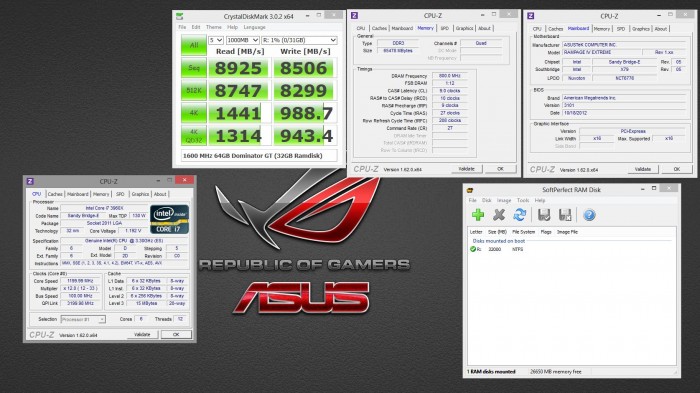
Task: Open the R: drive selection dropdown
Action: [x=299, y=40]
